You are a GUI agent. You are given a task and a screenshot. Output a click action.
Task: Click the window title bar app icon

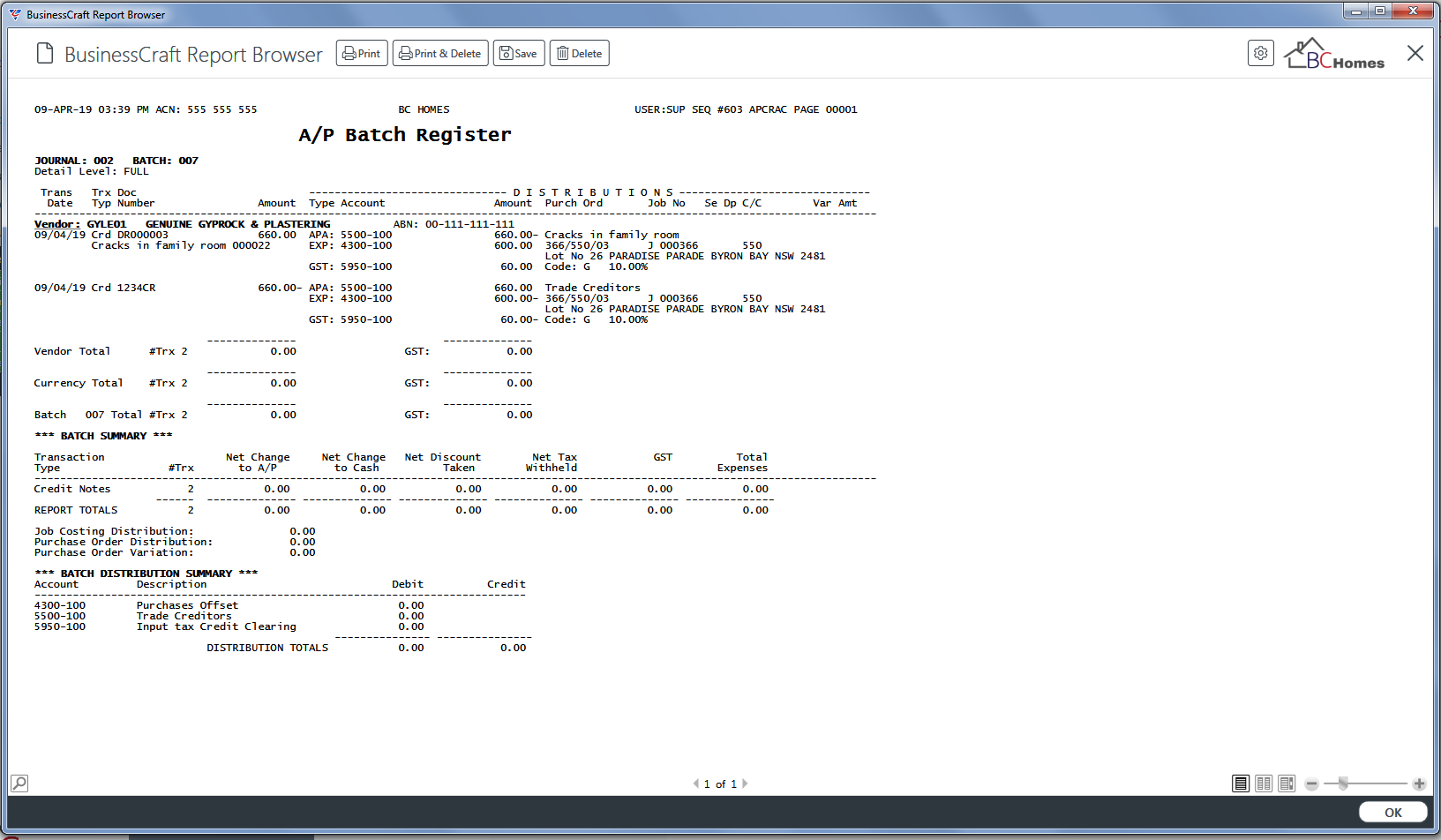[15, 14]
